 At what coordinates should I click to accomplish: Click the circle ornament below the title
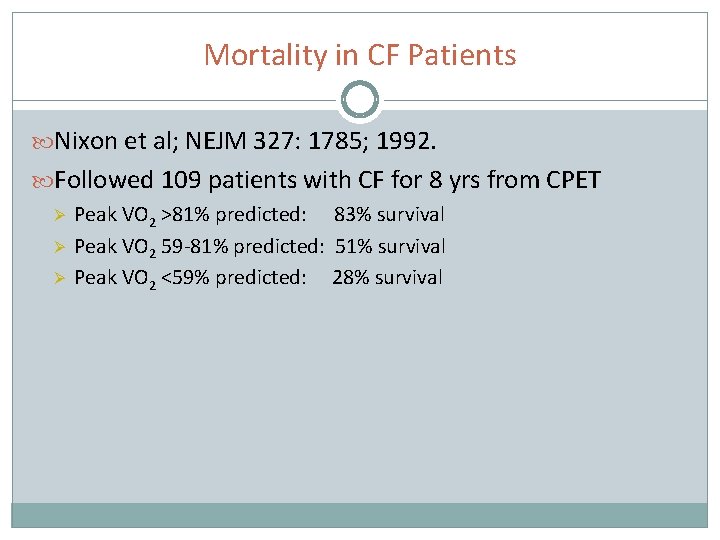pyautogui.click(x=359, y=101)
